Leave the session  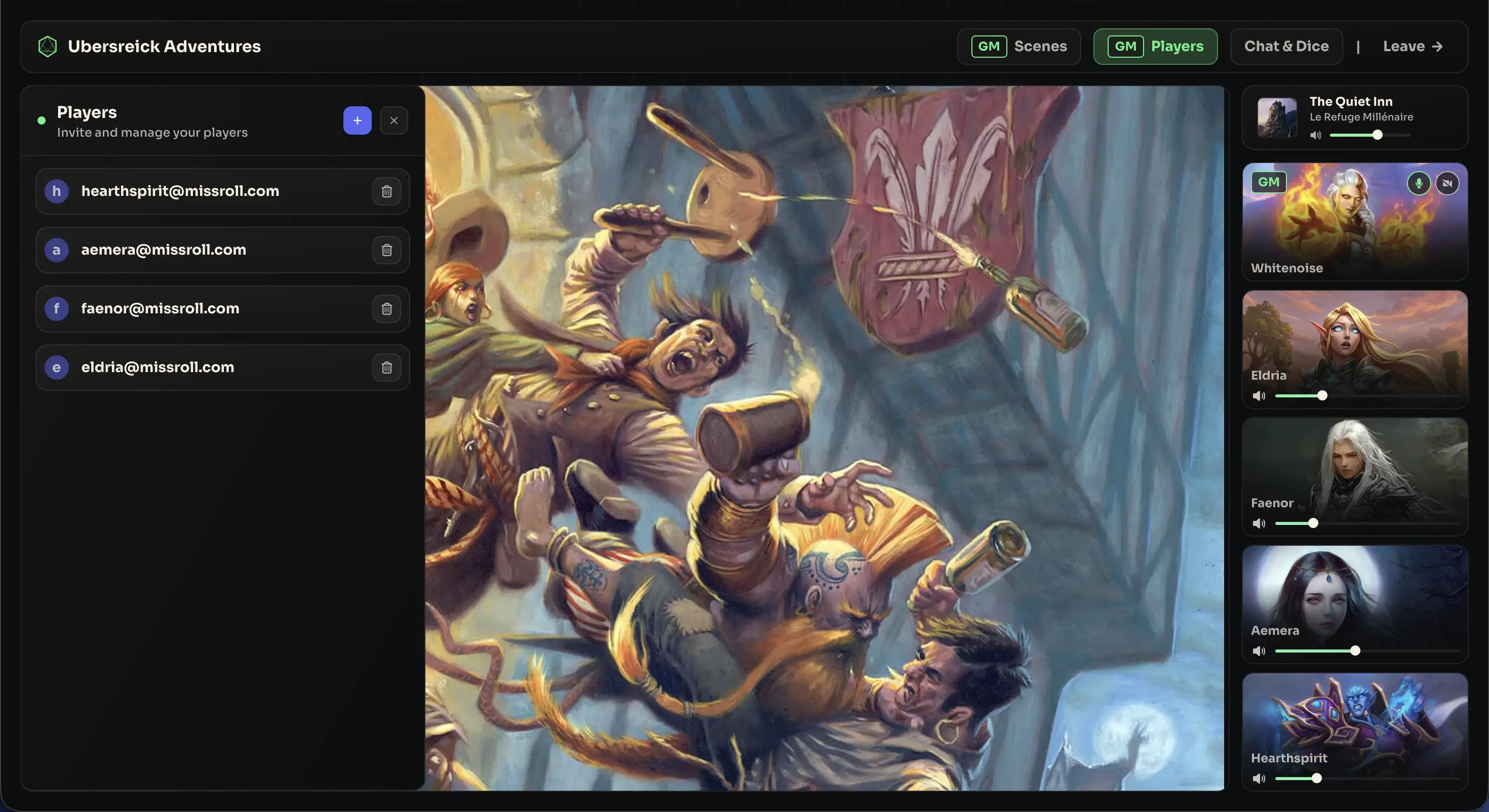[1413, 46]
